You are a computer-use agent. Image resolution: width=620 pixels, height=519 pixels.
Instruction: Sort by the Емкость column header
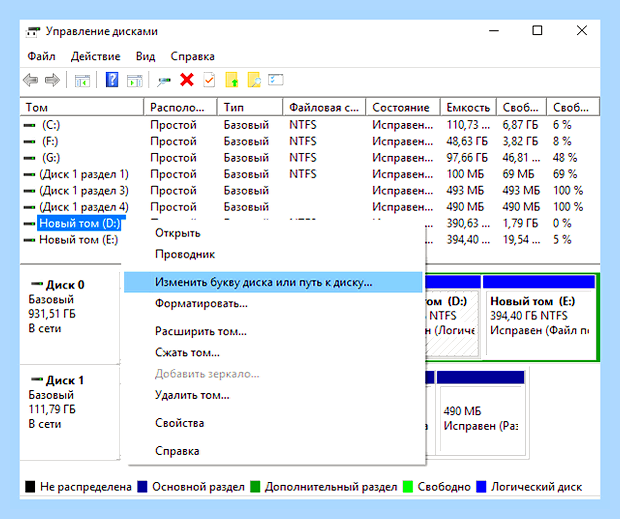click(x=469, y=107)
